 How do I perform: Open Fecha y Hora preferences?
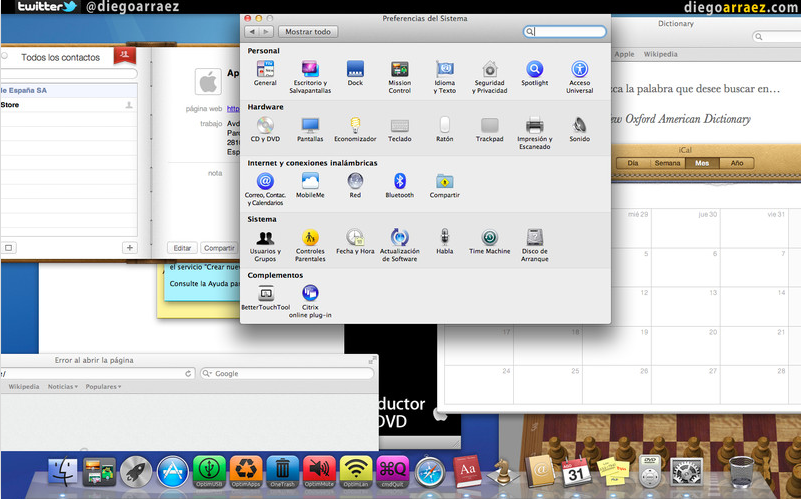[x=355, y=242]
